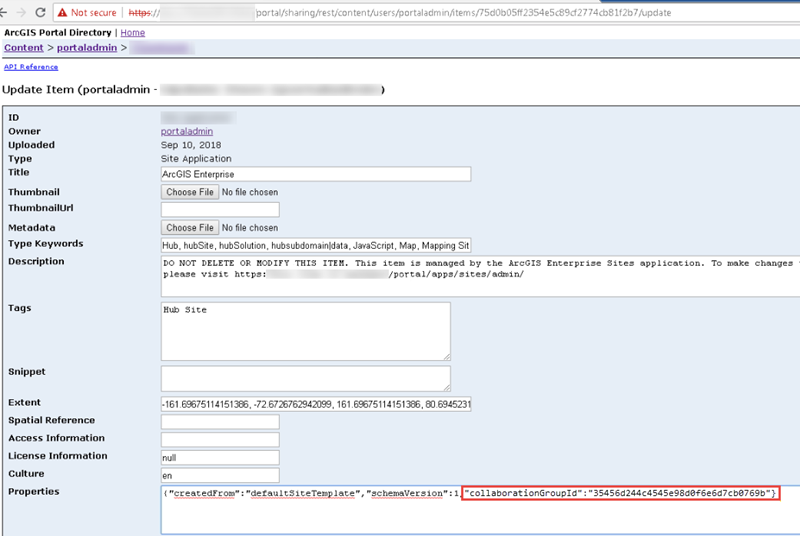
Task: Click into the Title field
Action: pyautogui.click(x=316, y=174)
